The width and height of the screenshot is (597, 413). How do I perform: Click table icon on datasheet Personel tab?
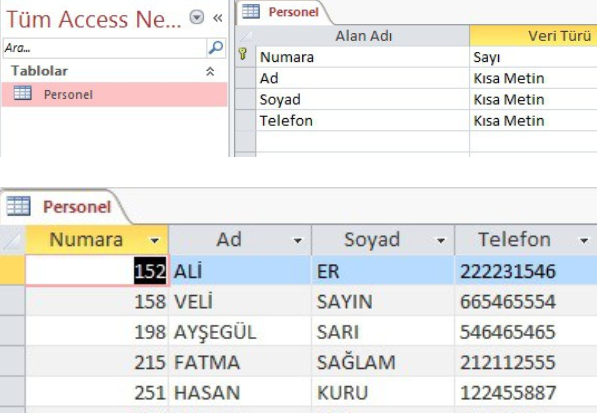18,206
